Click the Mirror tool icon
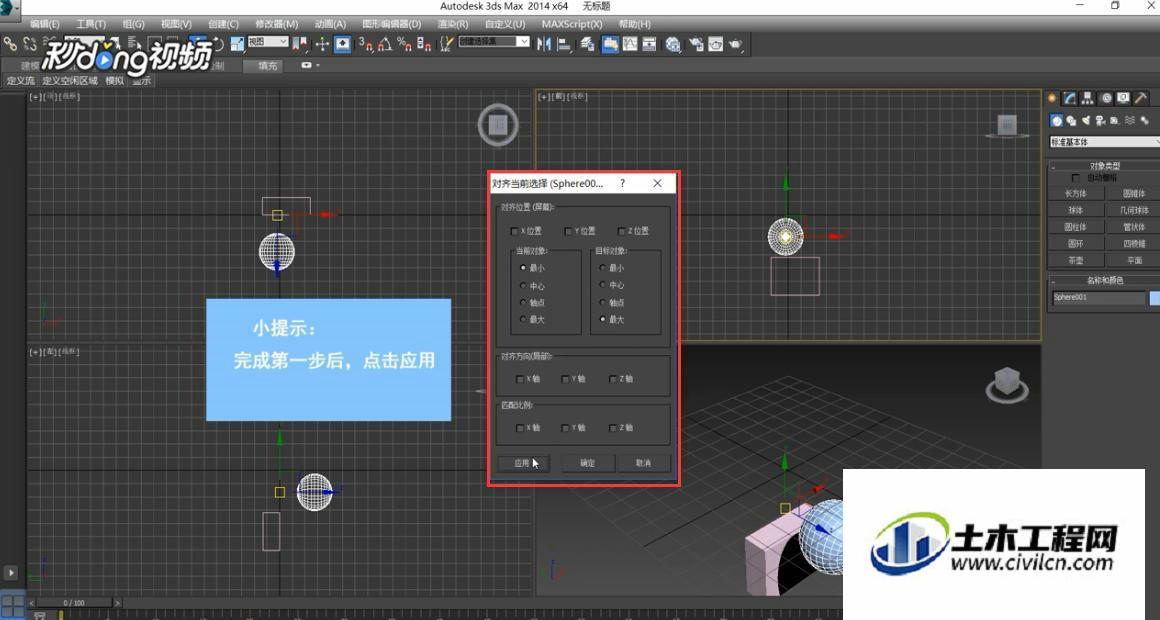Image resolution: width=1160 pixels, height=620 pixels. click(x=544, y=44)
